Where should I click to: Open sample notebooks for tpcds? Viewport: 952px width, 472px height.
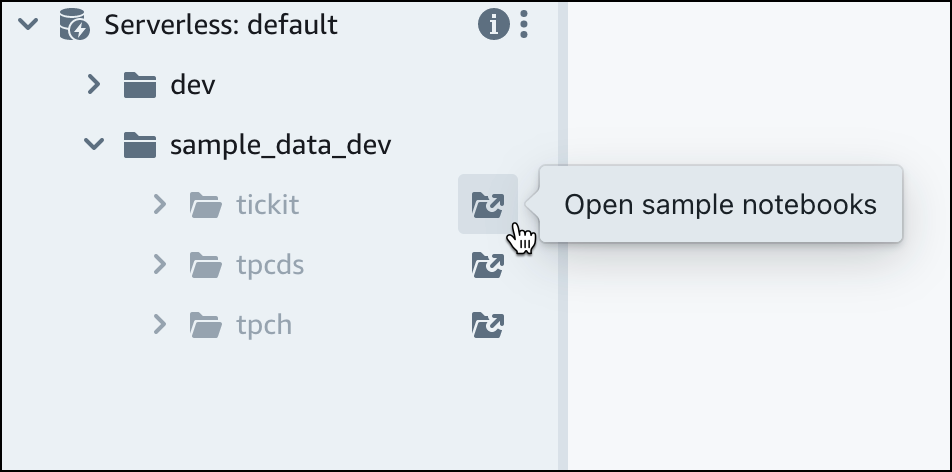pyautogui.click(x=487, y=265)
